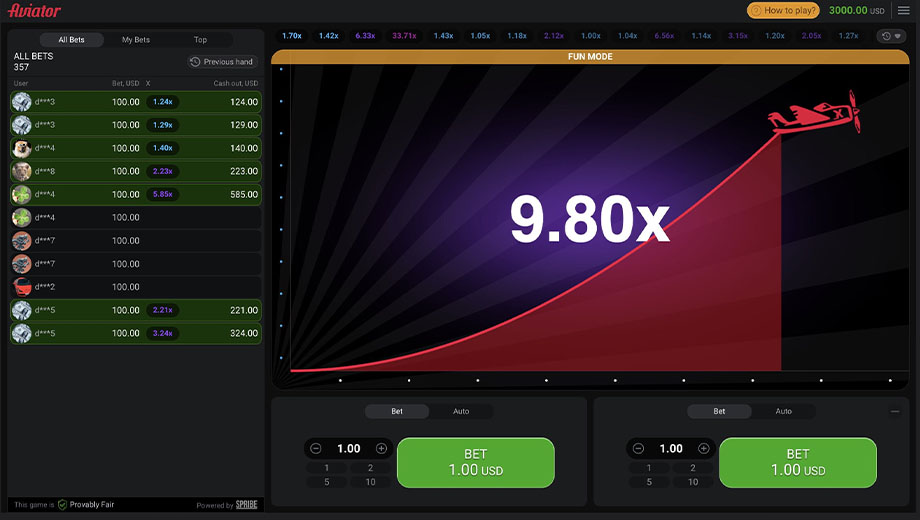Click the left bet amount field
The image size is (920, 520).
pyautogui.click(x=349, y=448)
